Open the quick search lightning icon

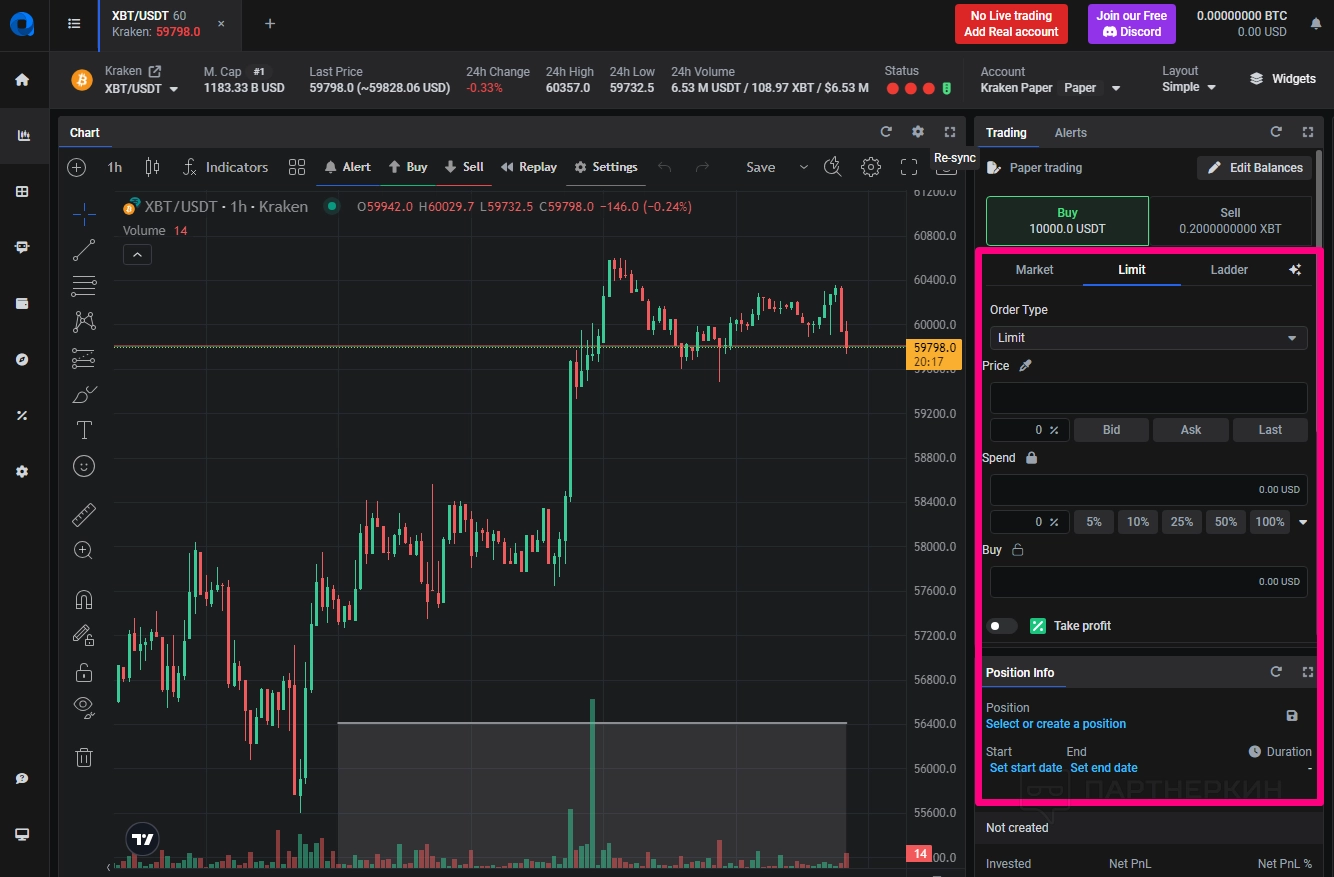[832, 167]
